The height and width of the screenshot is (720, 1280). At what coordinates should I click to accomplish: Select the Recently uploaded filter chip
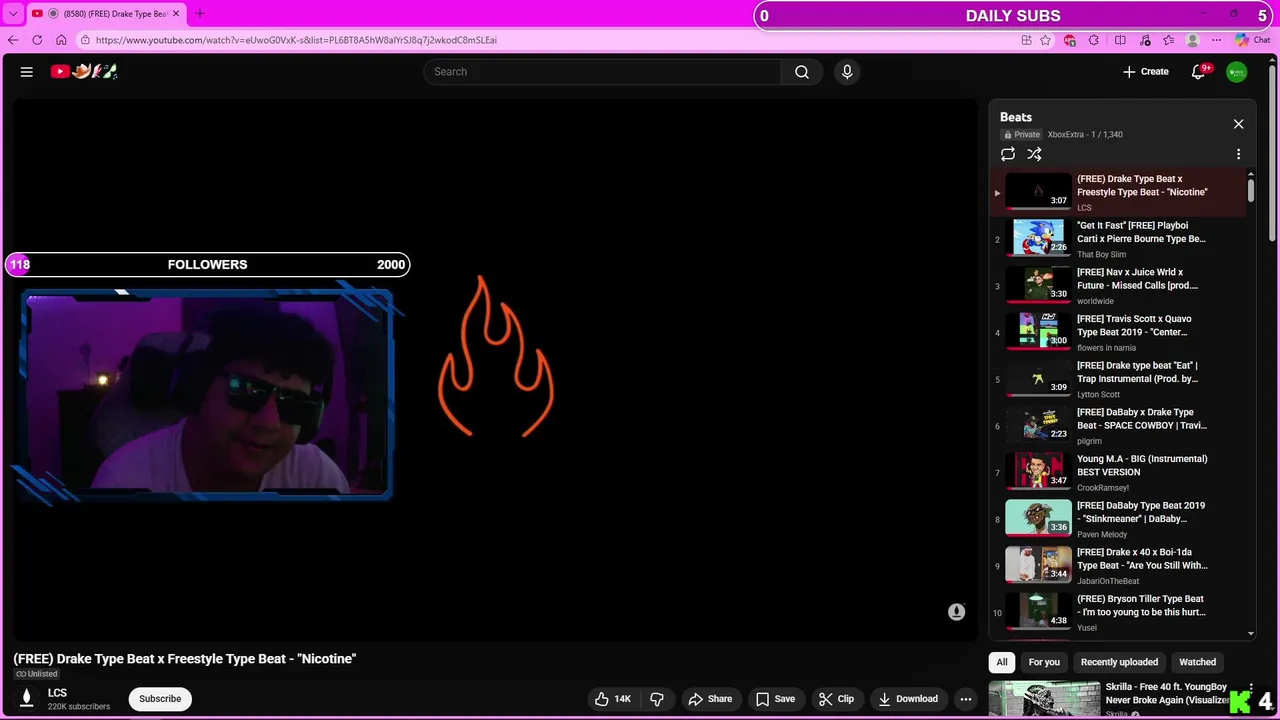[x=1119, y=662]
